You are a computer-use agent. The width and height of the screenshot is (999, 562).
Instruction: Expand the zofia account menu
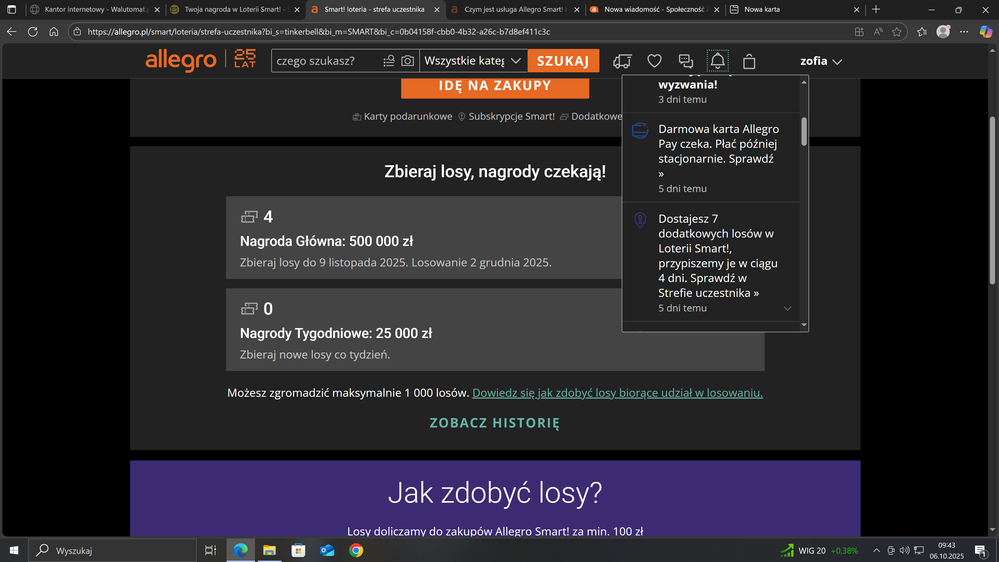(821, 61)
